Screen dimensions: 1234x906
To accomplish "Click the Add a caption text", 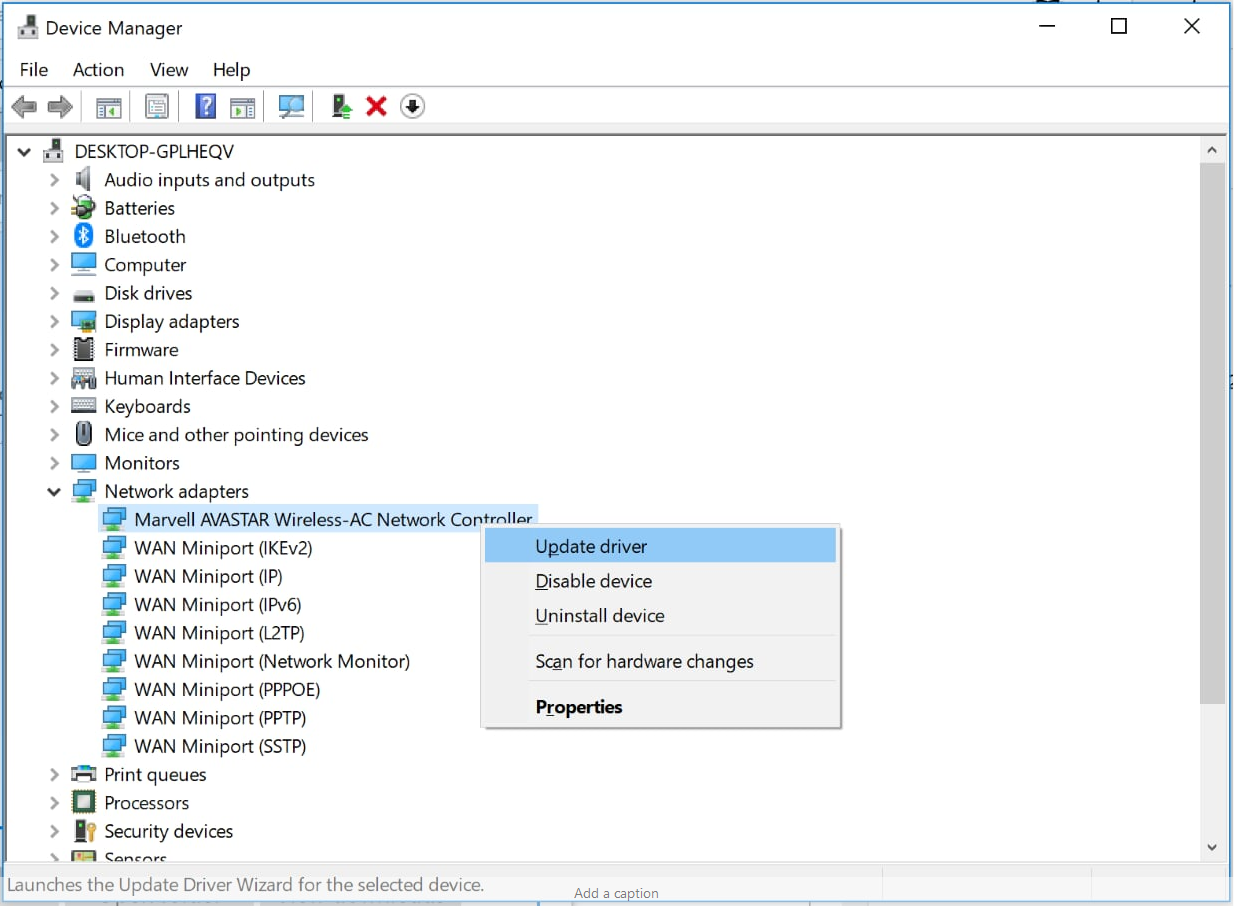I will tap(616, 893).
